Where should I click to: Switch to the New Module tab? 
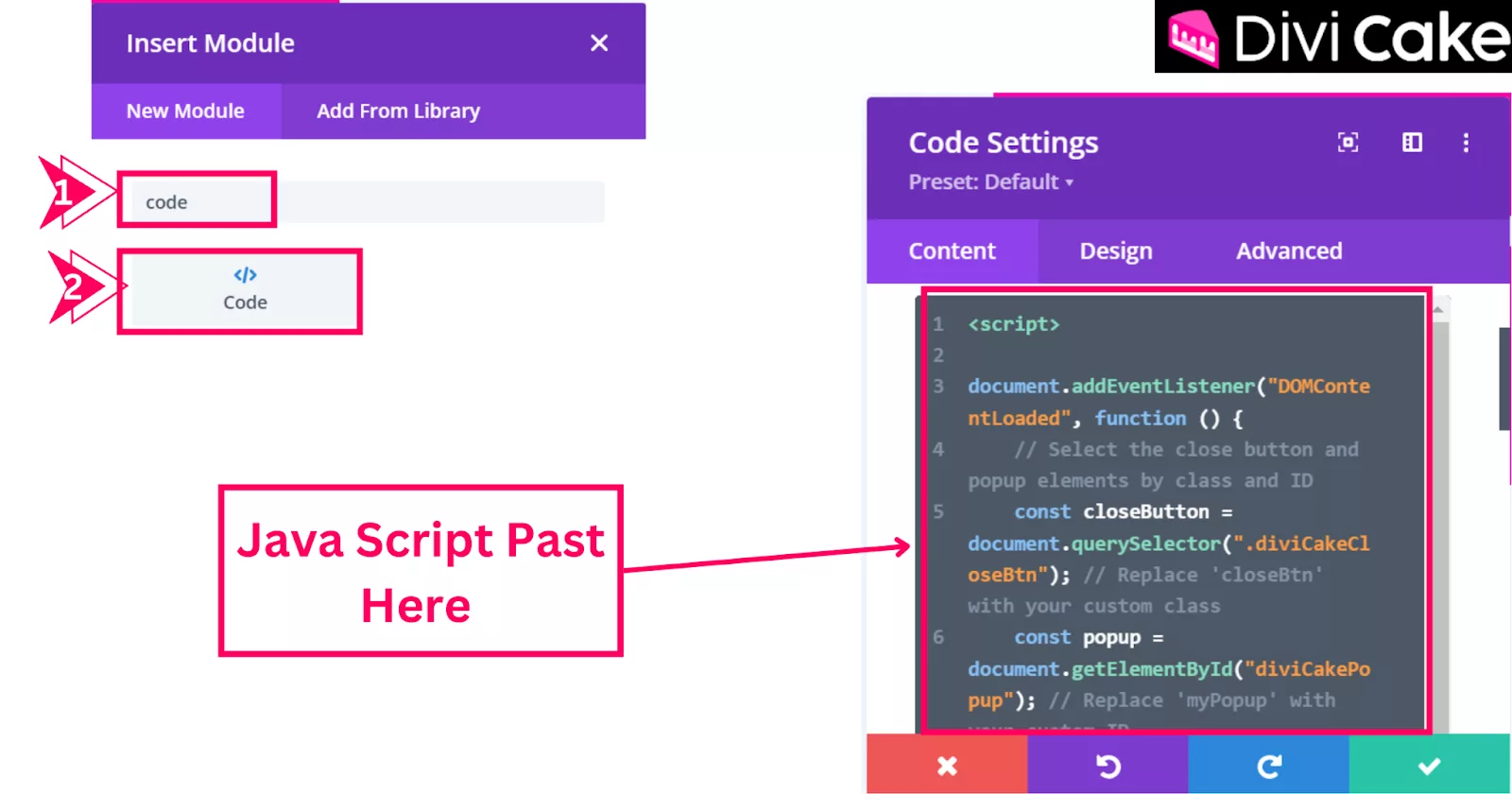pyautogui.click(x=186, y=111)
